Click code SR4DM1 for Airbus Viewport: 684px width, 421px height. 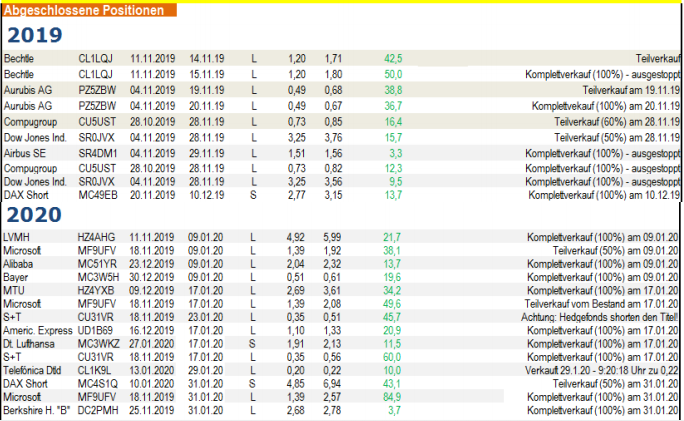pos(98,154)
